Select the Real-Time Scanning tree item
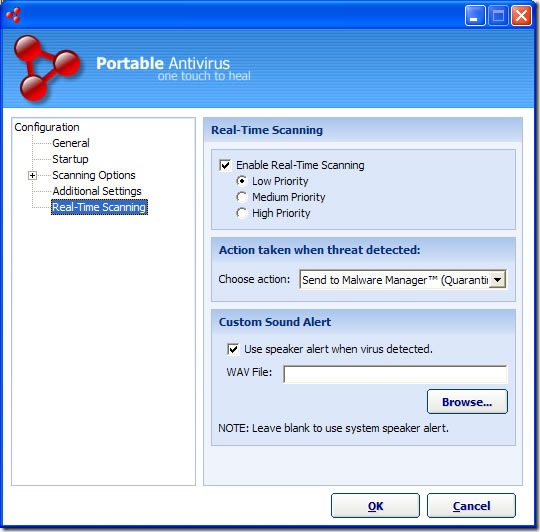The image size is (540, 532). tap(99, 207)
